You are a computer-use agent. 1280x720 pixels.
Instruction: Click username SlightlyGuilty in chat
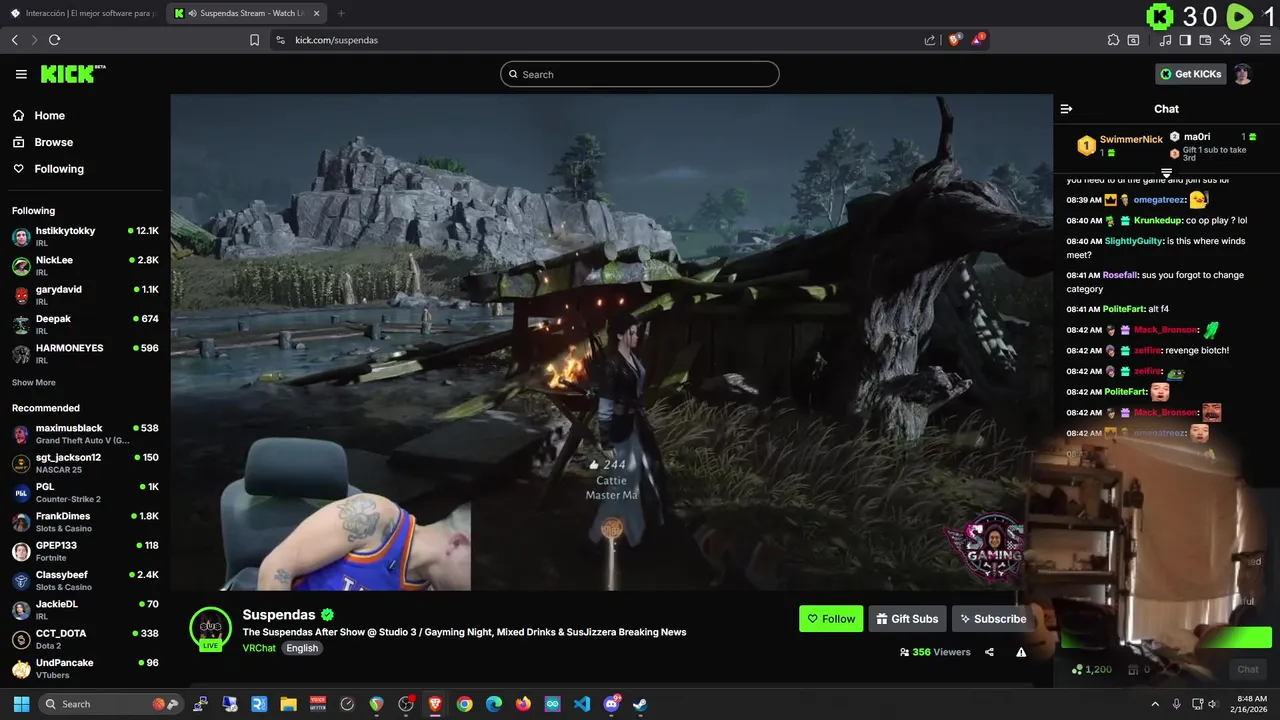pos(1134,241)
